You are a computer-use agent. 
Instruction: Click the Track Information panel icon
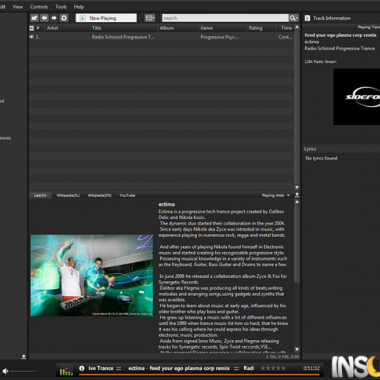307,18
